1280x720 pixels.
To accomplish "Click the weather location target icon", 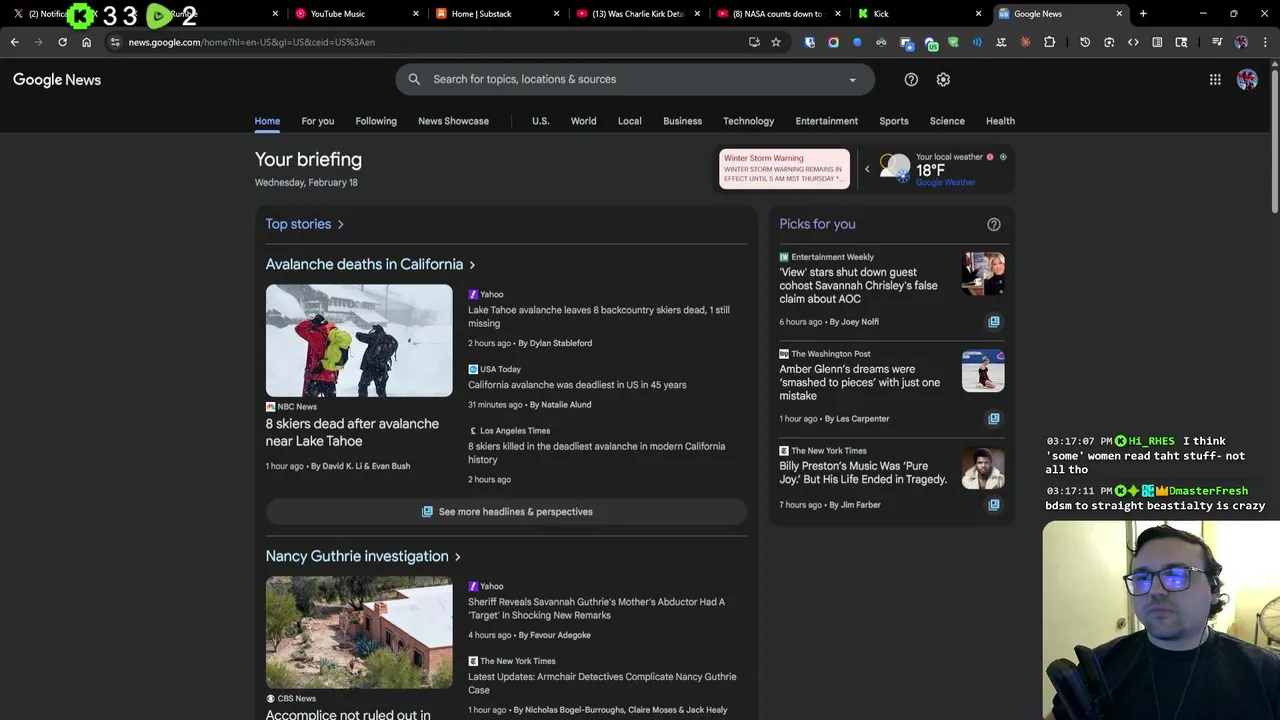I will tap(1003, 157).
